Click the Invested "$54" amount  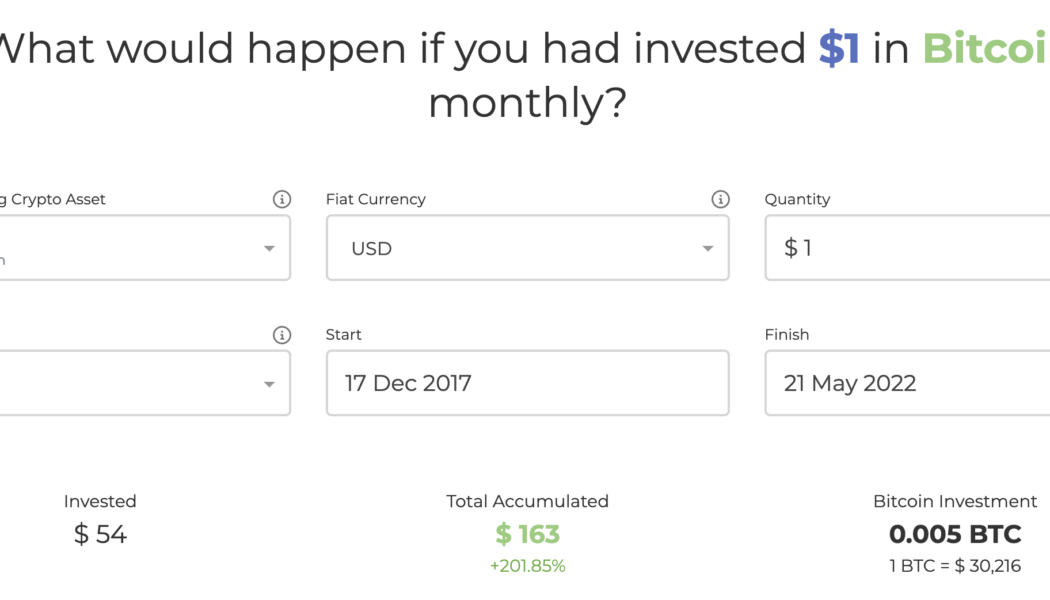coord(100,534)
